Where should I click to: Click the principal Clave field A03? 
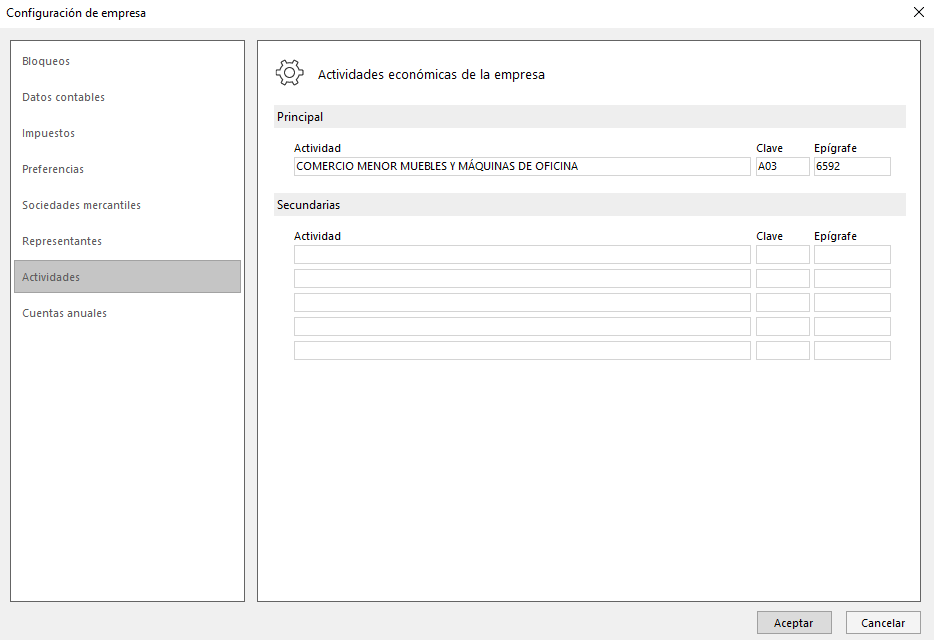tap(783, 166)
